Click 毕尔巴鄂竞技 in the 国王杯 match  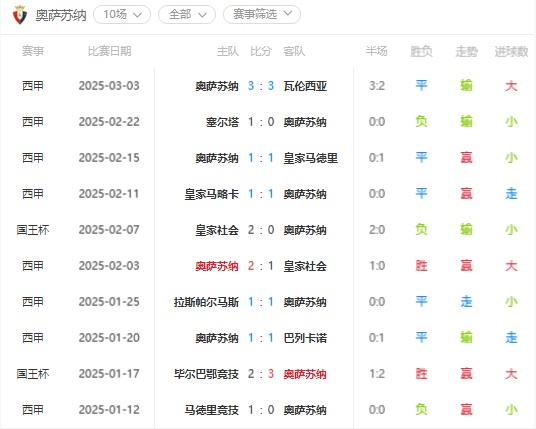coord(206,374)
